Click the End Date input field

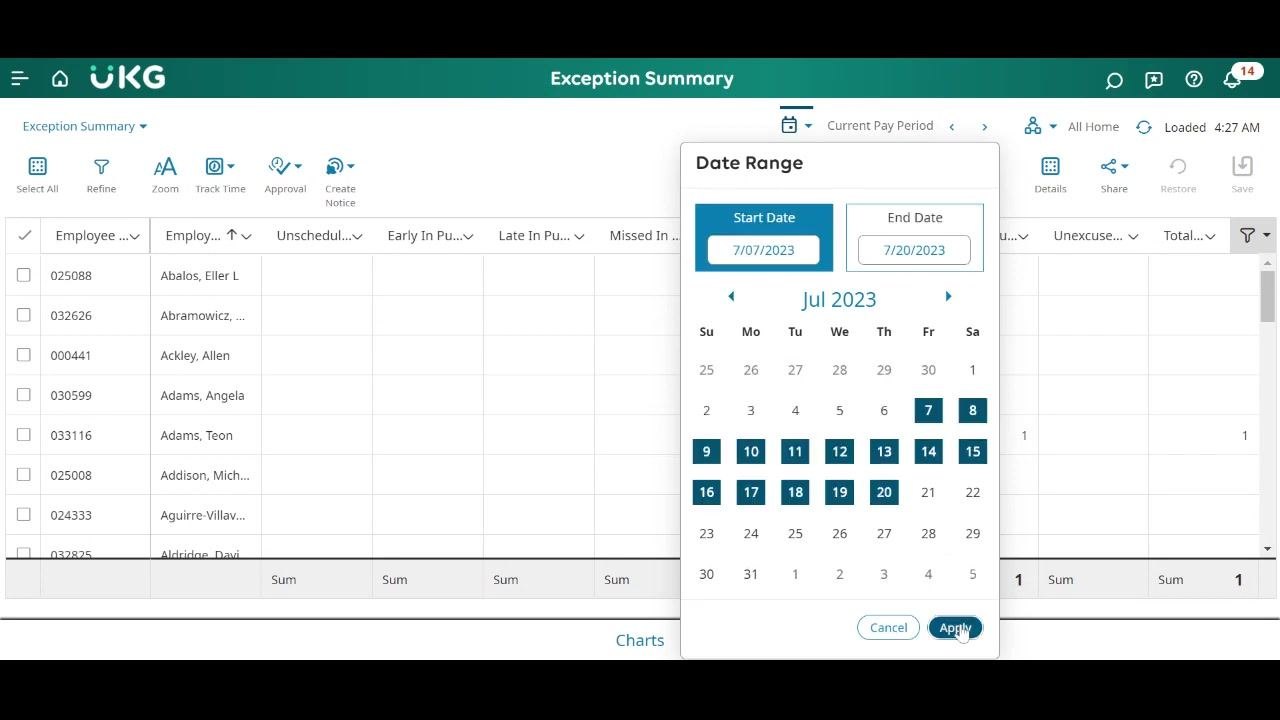coord(915,250)
